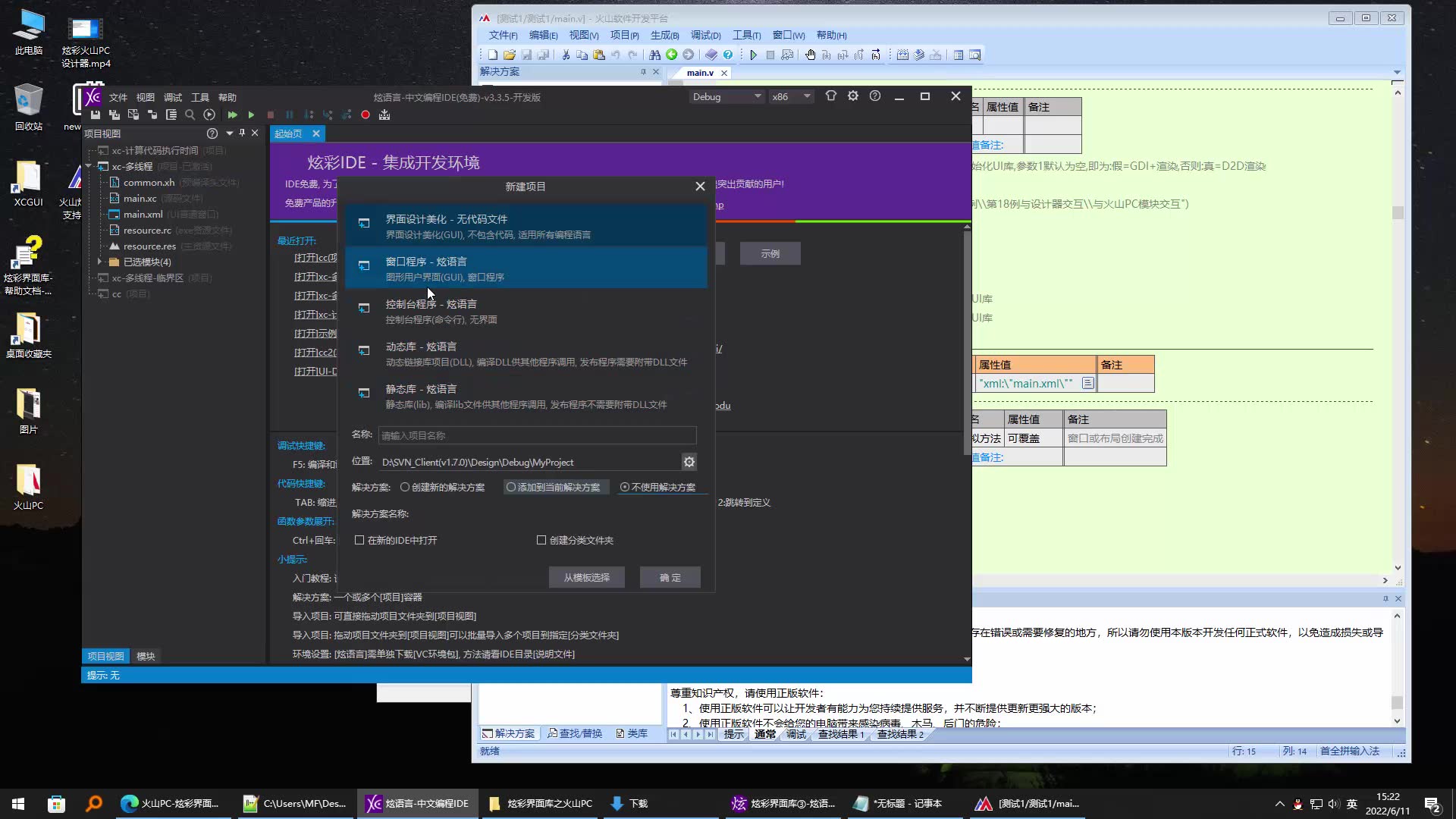Switch to the 模块 tab at bottom
This screenshot has height=819, width=1456.
146,656
